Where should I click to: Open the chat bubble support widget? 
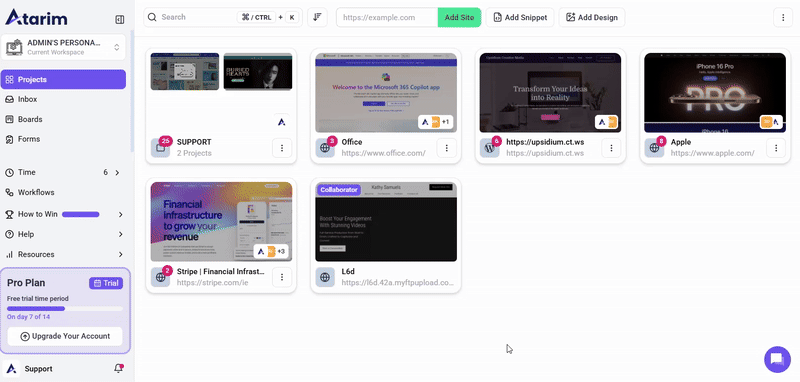pyautogui.click(x=777, y=359)
